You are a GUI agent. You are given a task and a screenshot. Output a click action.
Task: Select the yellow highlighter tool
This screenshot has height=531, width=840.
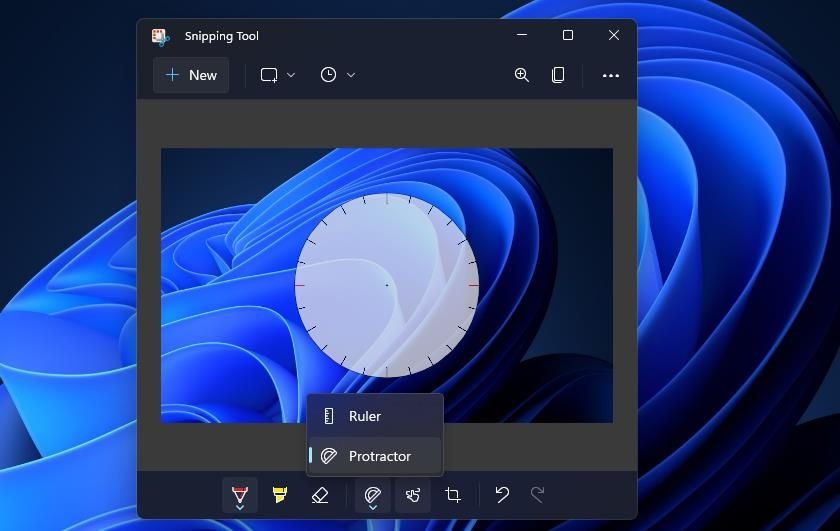[x=280, y=495]
